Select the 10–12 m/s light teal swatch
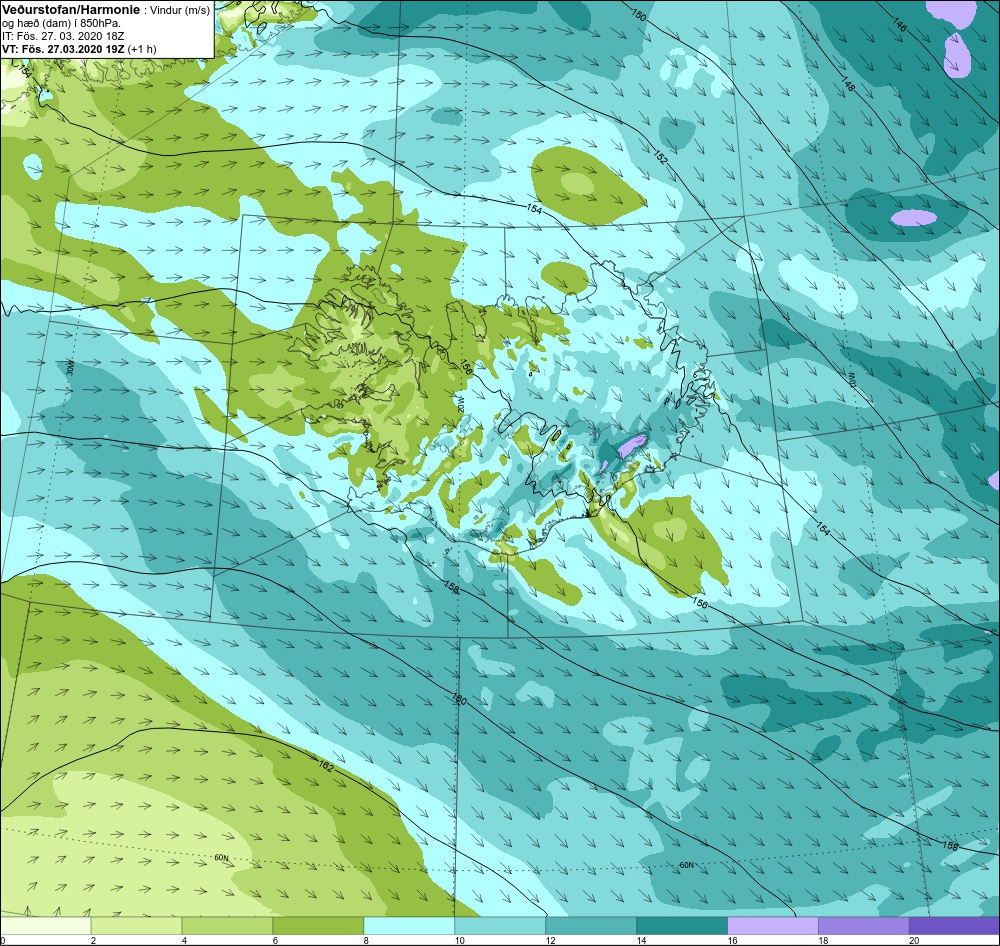 pyautogui.click(x=500, y=925)
